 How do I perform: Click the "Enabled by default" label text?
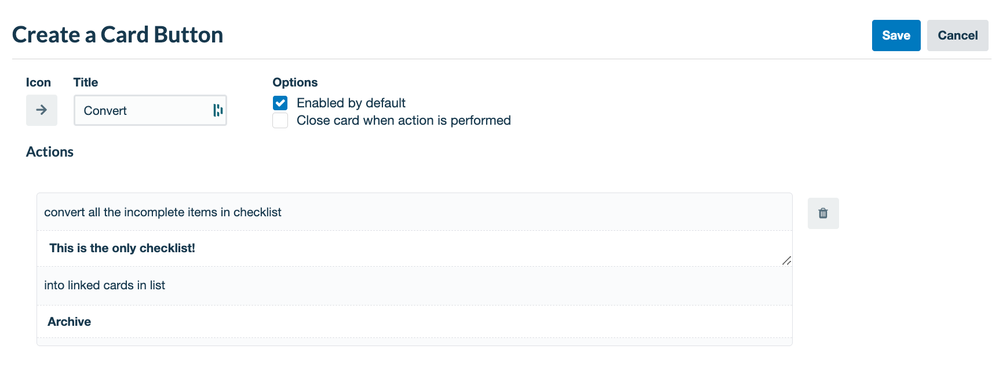coord(351,103)
